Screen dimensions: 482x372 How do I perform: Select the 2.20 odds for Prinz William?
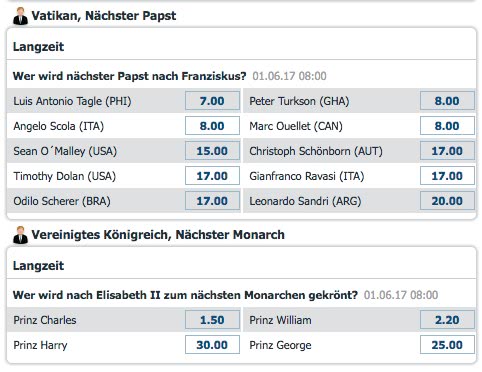point(447,320)
